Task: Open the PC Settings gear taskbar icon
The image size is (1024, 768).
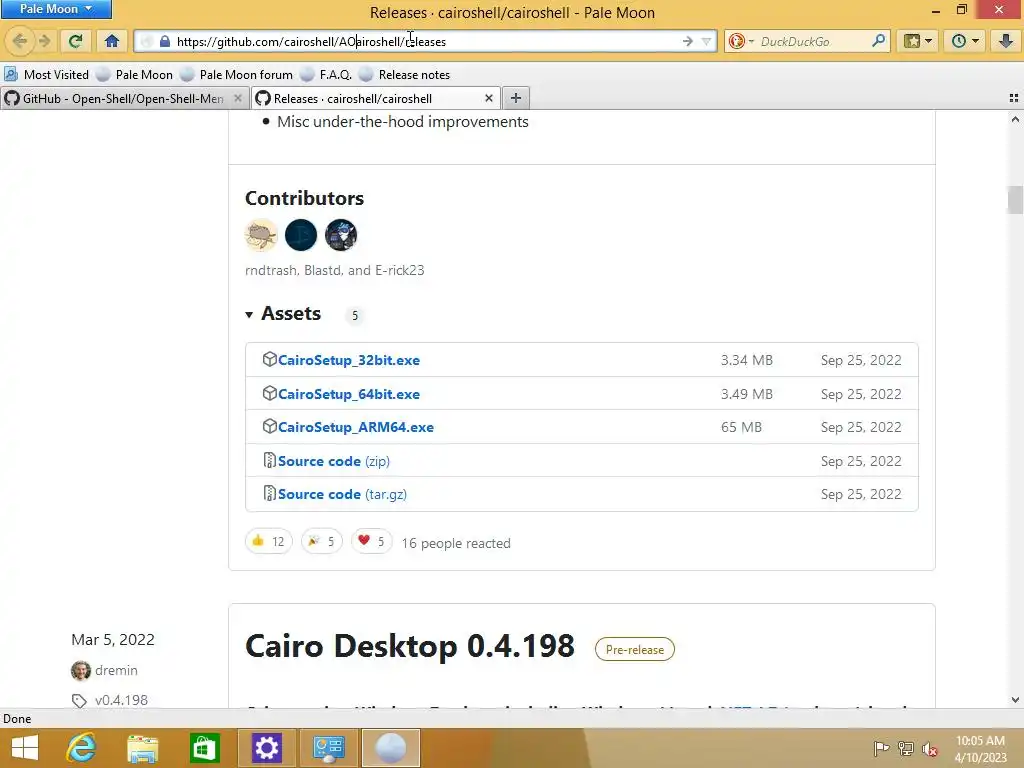Action: point(266,748)
